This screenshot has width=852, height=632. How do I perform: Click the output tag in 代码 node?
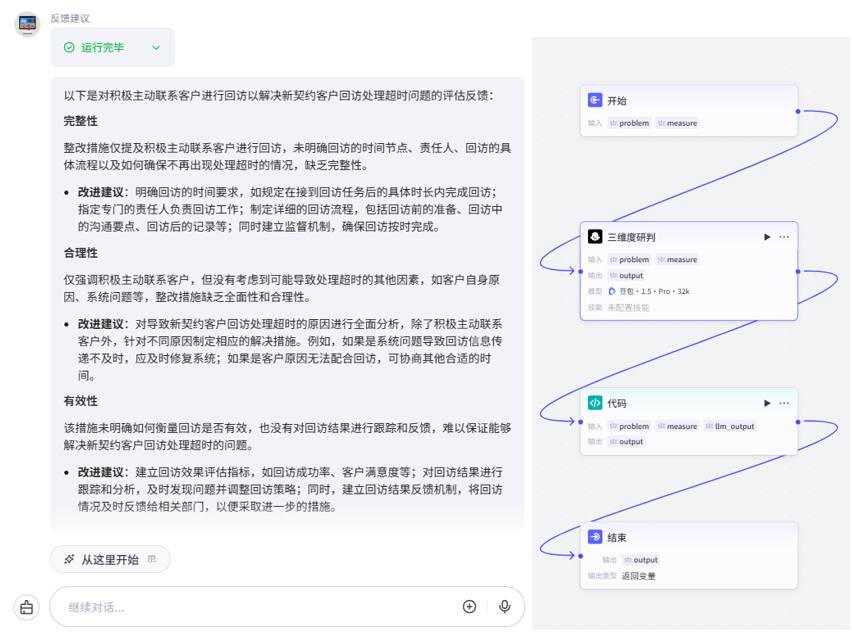click(x=626, y=442)
